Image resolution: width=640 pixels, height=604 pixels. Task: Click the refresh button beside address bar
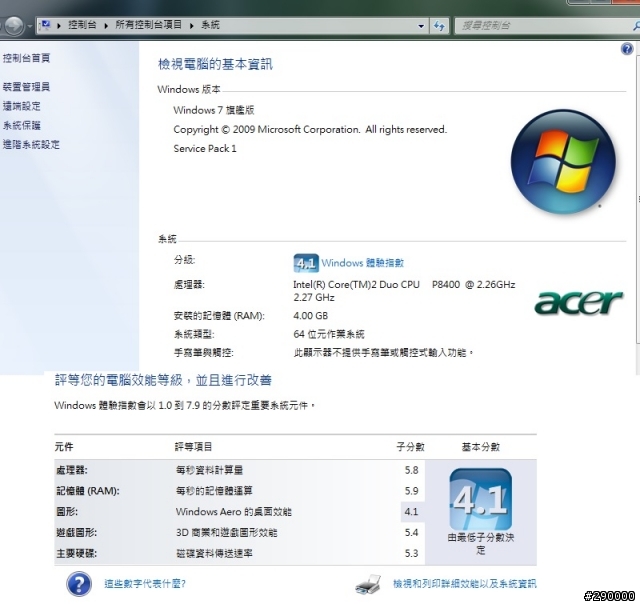click(x=439, y=26)
